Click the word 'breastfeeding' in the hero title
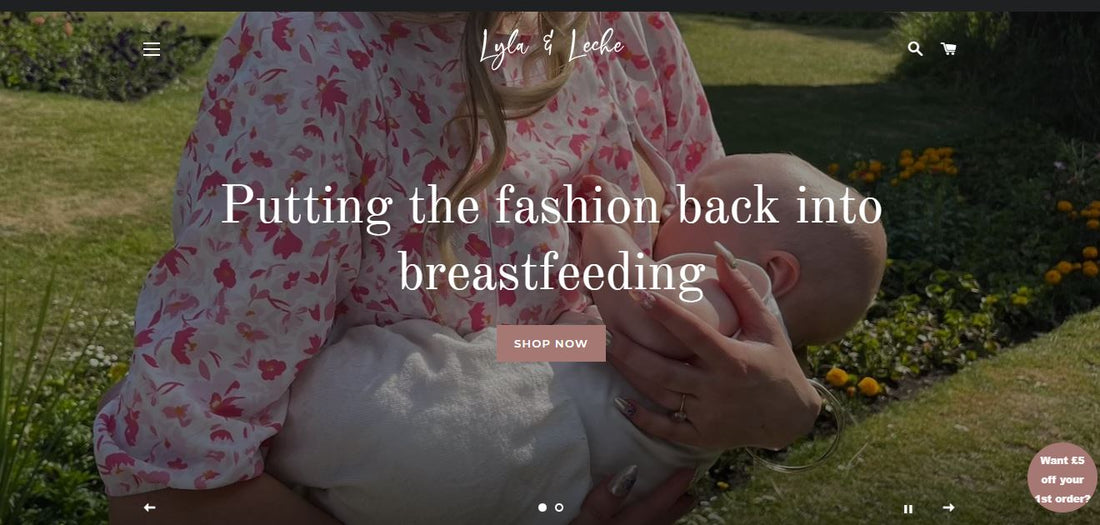This screenshot has width=1100, height=525. click(552, 273)
